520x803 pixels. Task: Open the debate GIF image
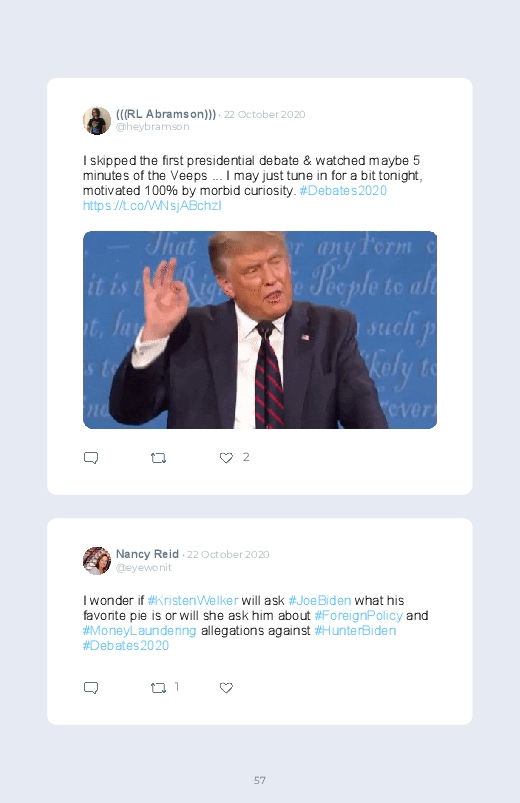(260, 330)
